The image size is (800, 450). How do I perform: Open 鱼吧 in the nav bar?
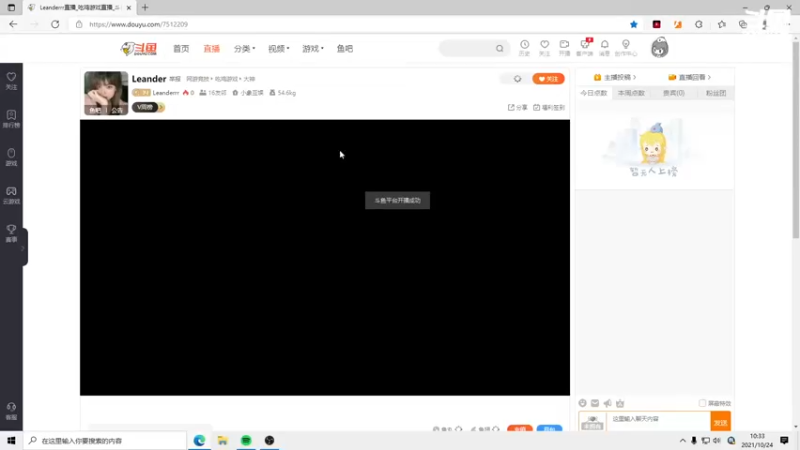[x=344, y=48]
